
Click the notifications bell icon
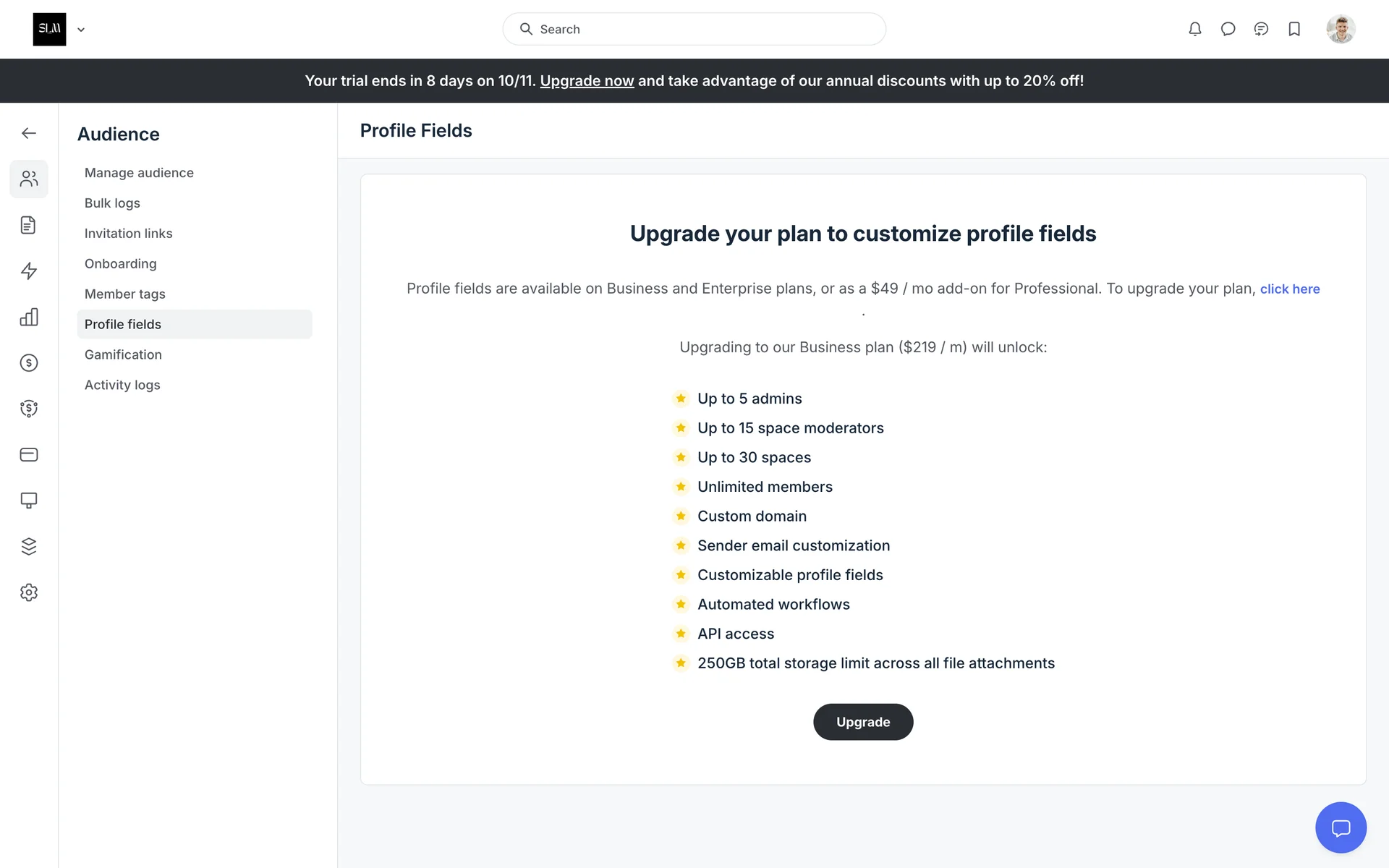(x=1194, y=29)
